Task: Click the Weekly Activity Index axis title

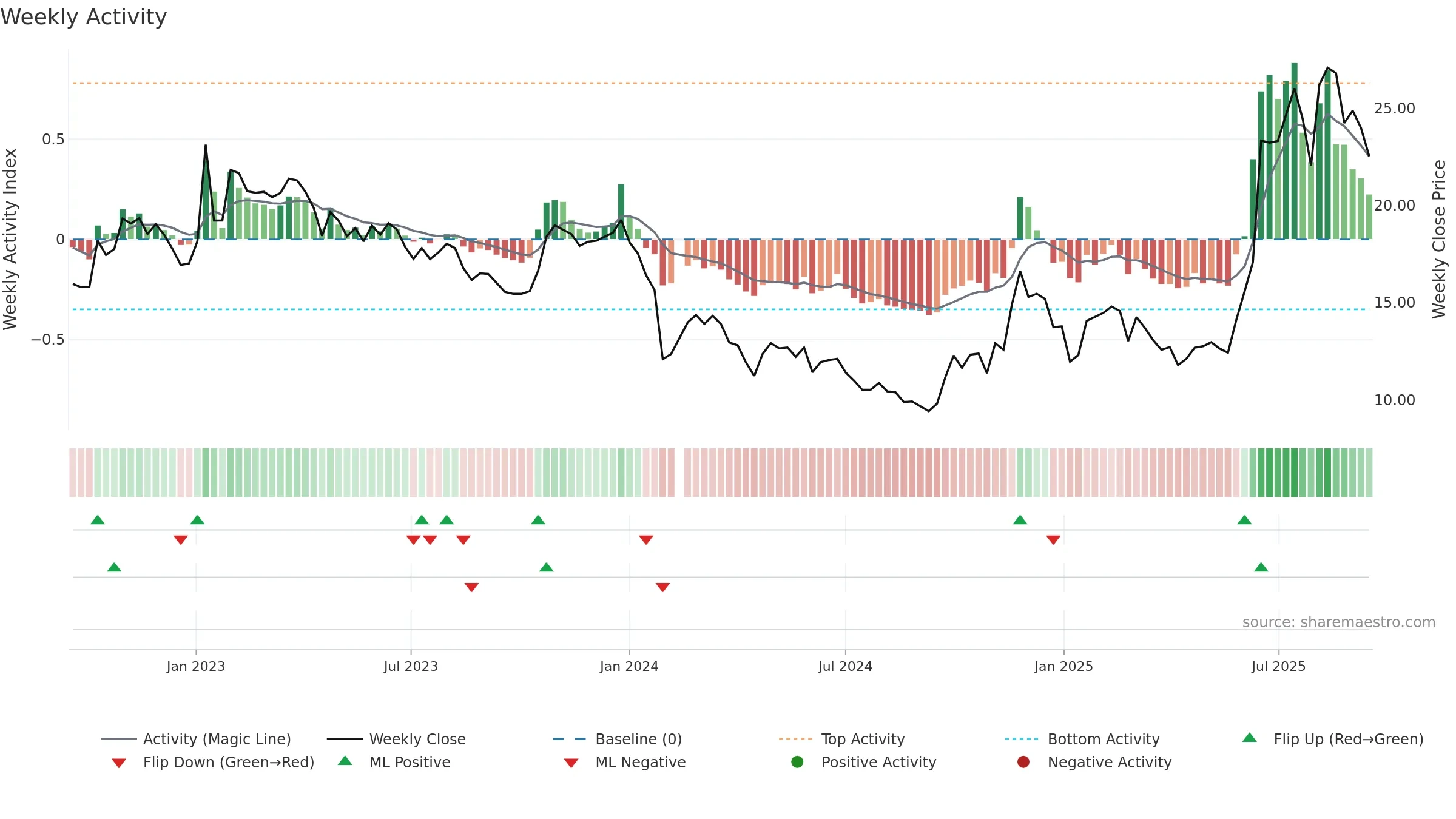Action: pyautogui.click(x=10, y=239)
